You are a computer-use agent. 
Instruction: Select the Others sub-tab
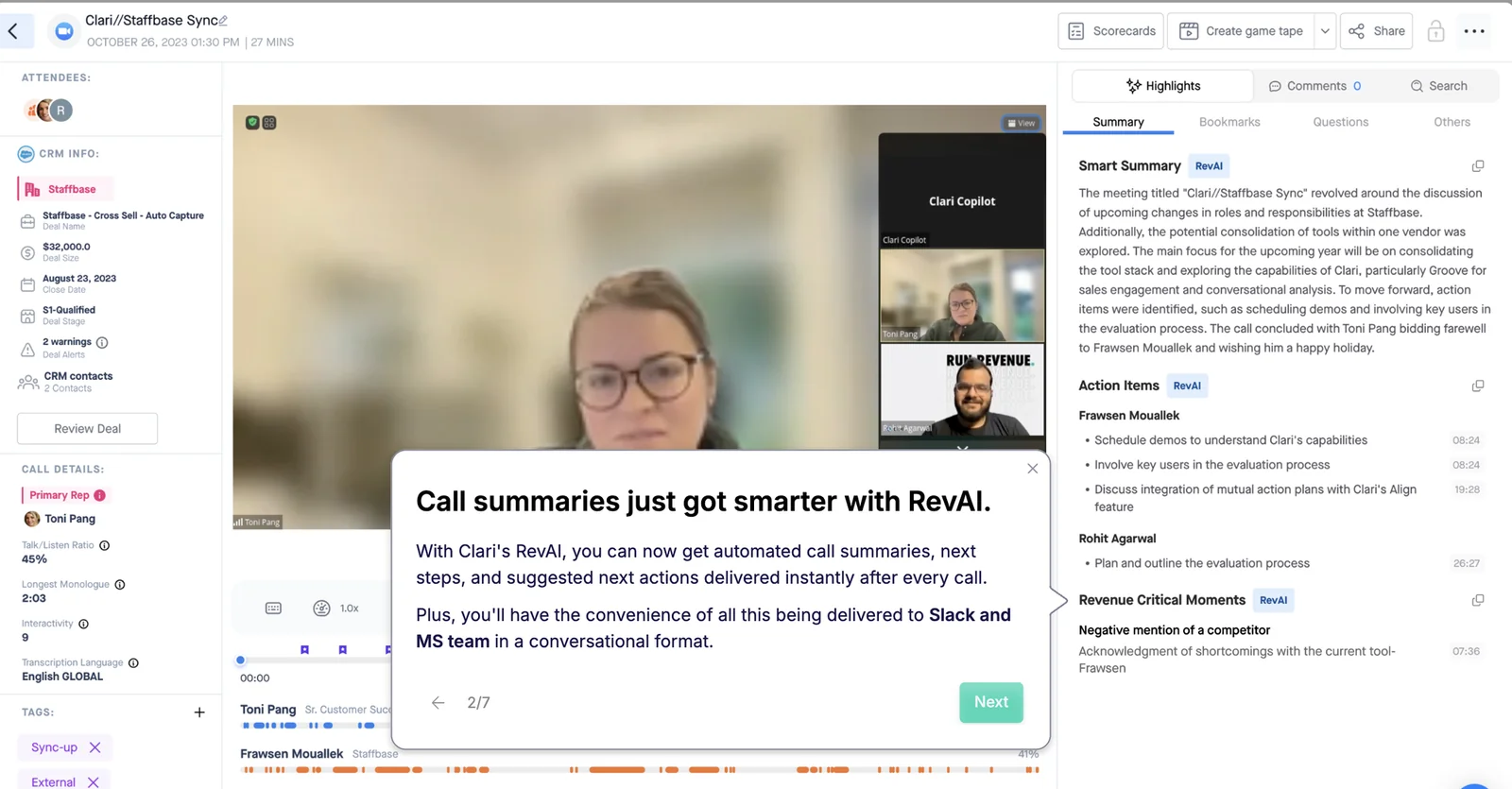(x=1452, y=122)
